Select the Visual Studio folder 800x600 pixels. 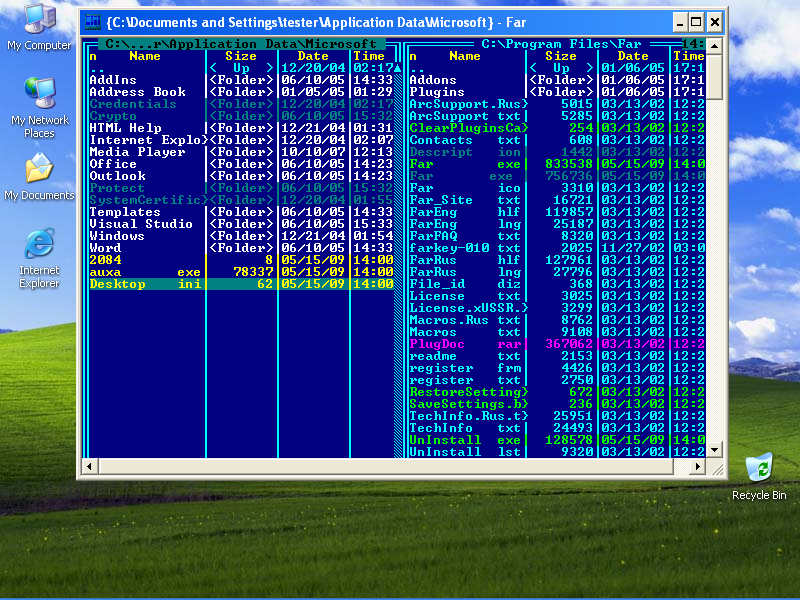point(241,224)
